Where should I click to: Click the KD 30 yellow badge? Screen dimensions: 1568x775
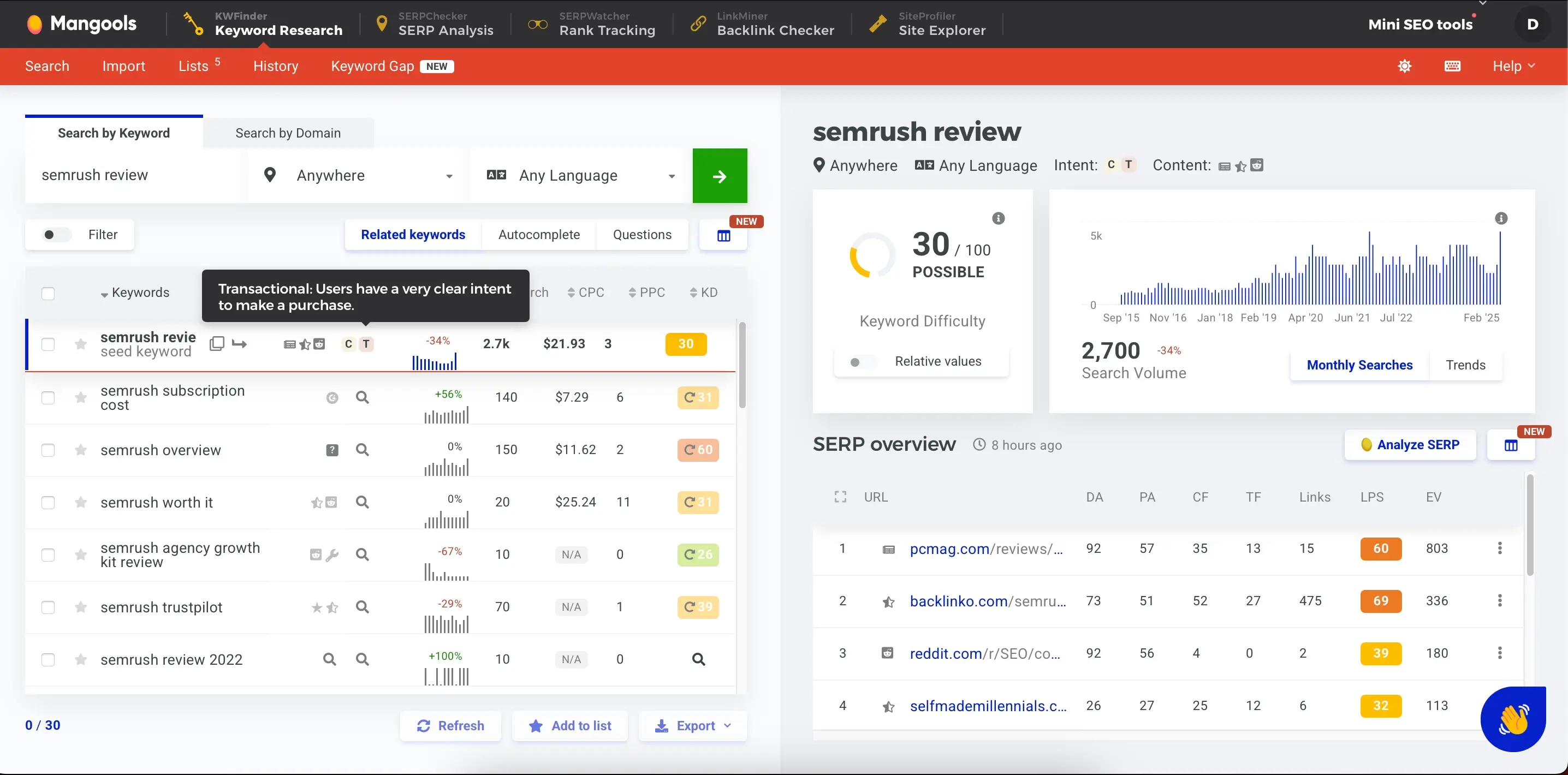pos(686,344)
